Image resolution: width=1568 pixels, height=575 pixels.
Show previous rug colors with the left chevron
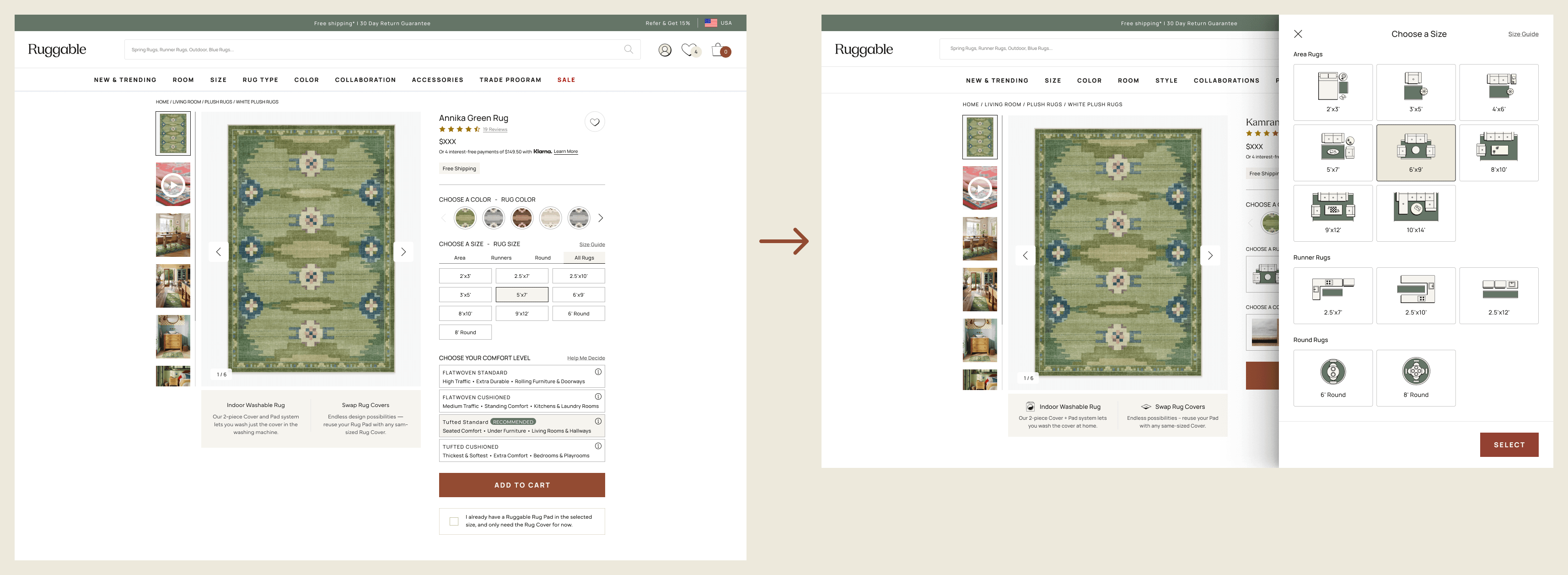point(443,218)
